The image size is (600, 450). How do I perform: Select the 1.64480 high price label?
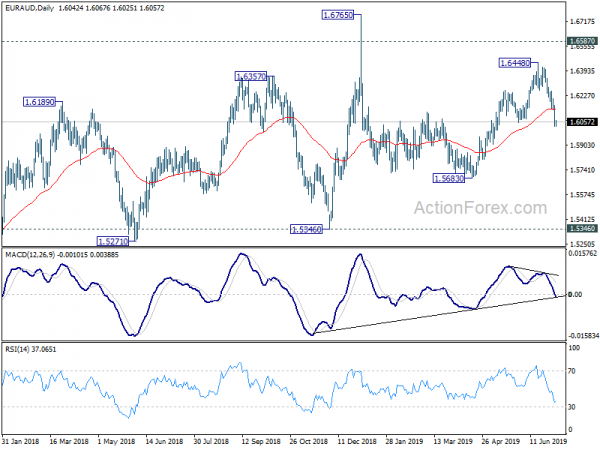515,63
